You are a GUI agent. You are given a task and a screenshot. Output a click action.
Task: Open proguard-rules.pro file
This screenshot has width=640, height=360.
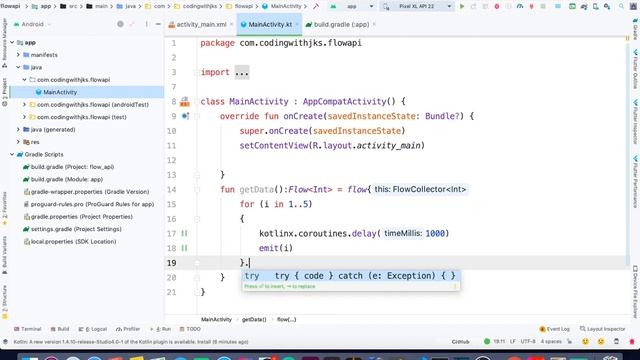tap(89, 204)
